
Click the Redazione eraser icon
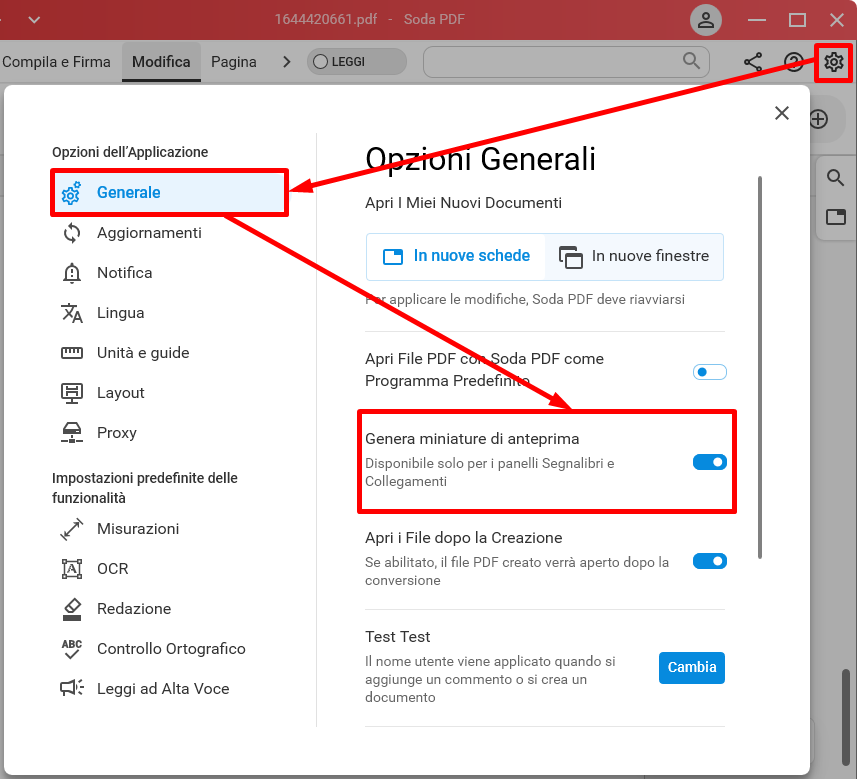72,609
